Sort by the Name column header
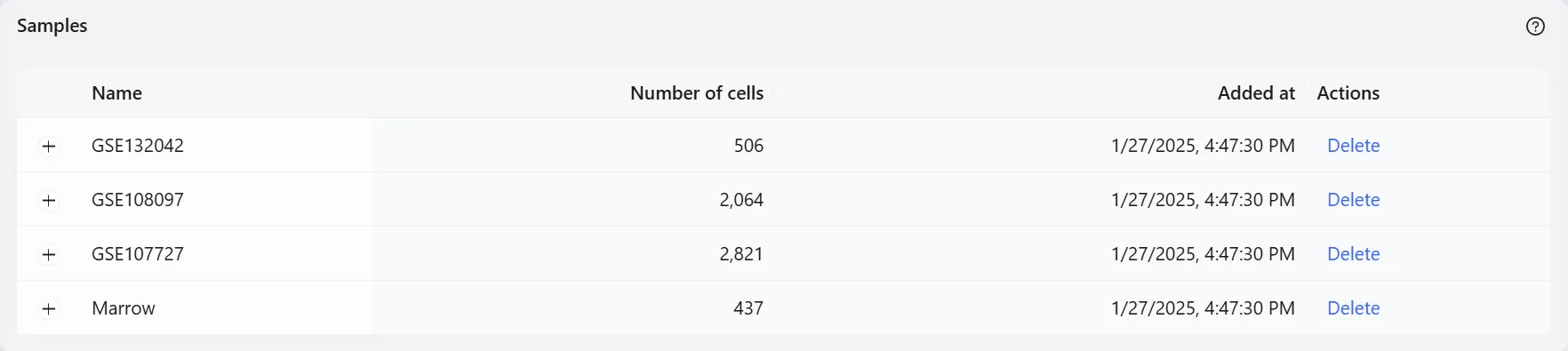The image size is (1568, 351). click(116, 93)
